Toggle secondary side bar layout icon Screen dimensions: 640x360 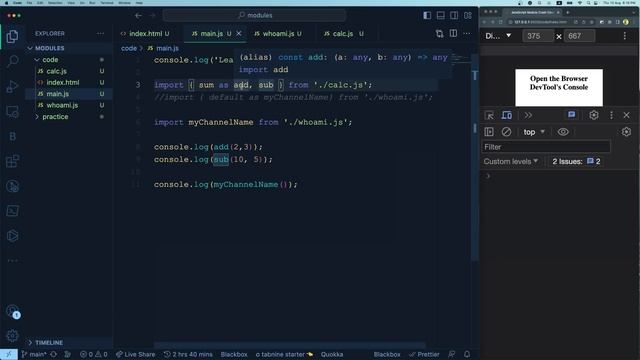click(454, 16)
